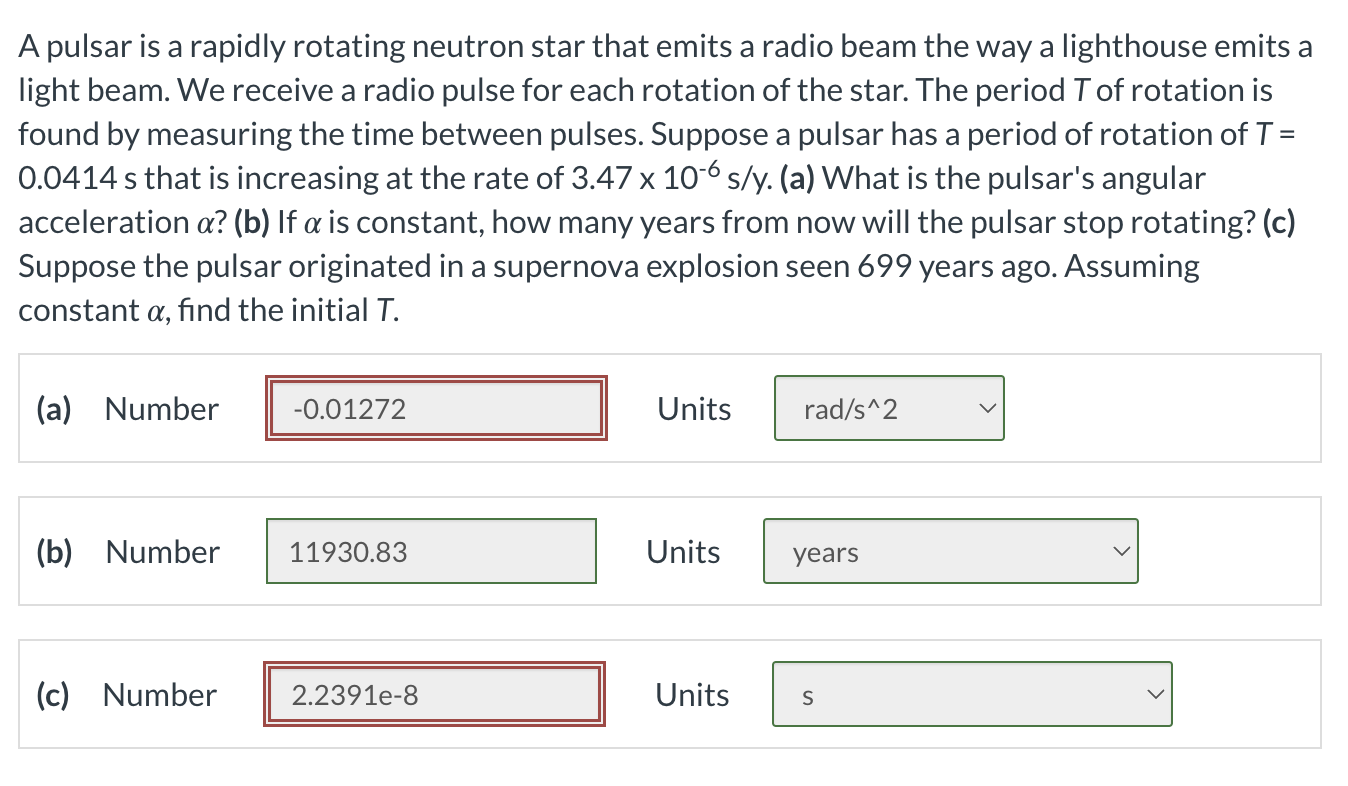Viewport: 1348px width, 786px height.
Task: Select the part (b) label
Action: coord(52,551)
